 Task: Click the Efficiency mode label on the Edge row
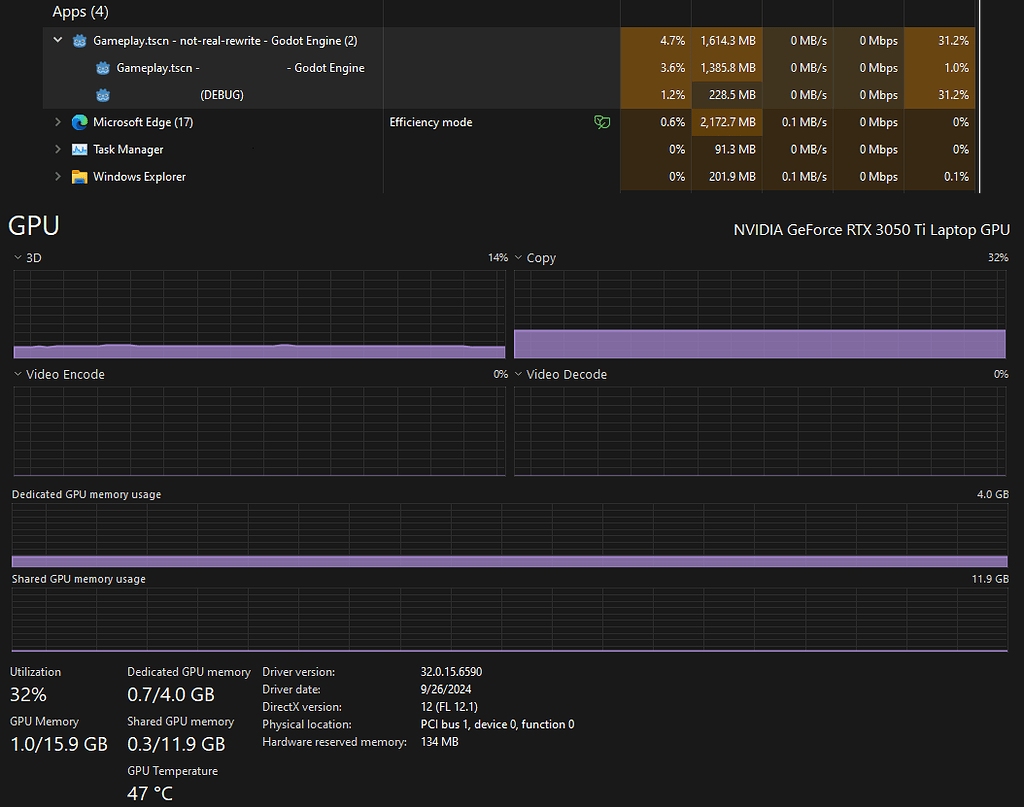430,121
